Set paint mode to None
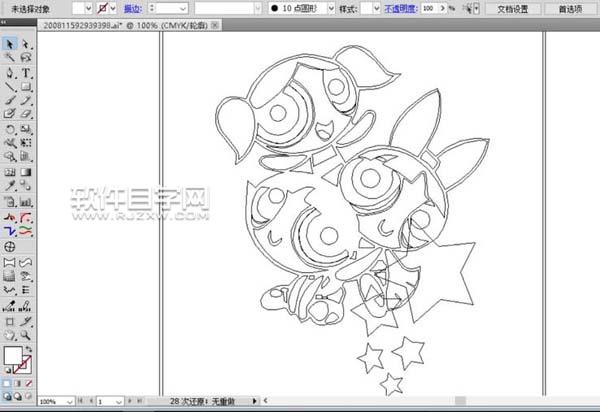The width and height of the screenshot is (600, 412). (x=29, y=383)
